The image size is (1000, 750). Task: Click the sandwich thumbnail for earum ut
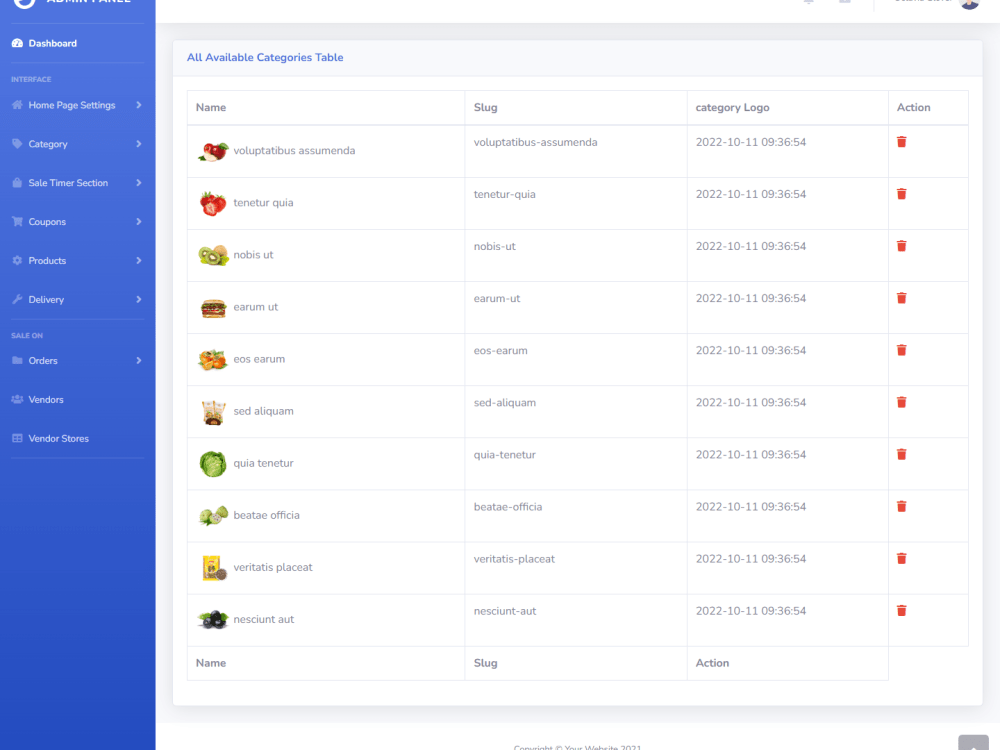213,308
